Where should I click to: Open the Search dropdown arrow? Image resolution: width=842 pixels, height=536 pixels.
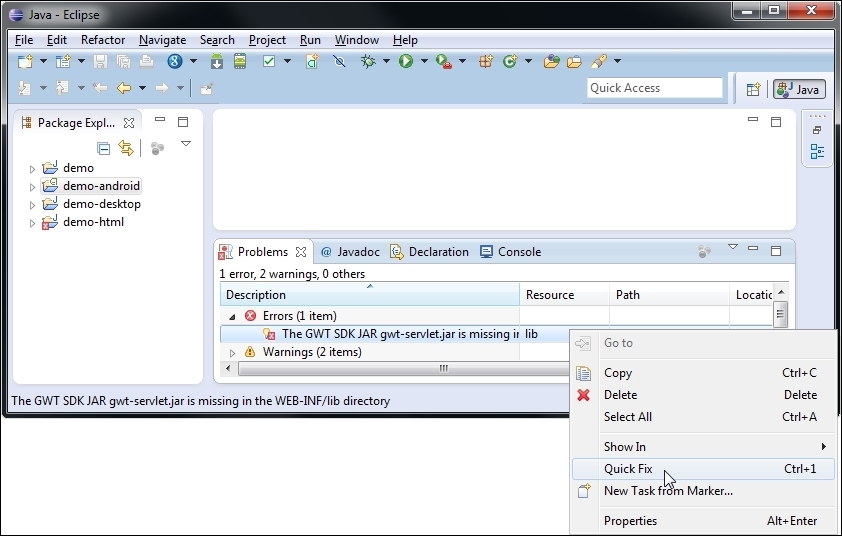(618, 62)
